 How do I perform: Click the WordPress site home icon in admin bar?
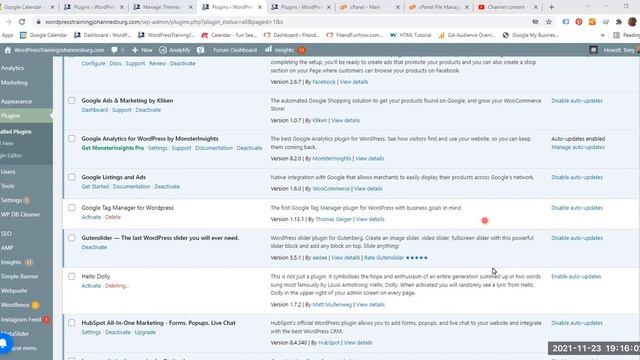[x=8, y=50]
